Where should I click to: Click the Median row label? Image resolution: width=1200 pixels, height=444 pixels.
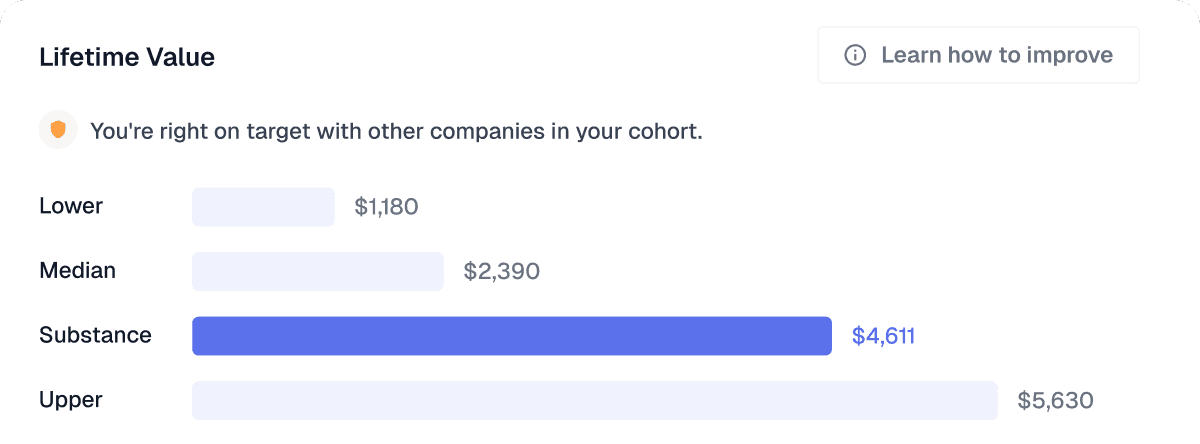[77, 270]
